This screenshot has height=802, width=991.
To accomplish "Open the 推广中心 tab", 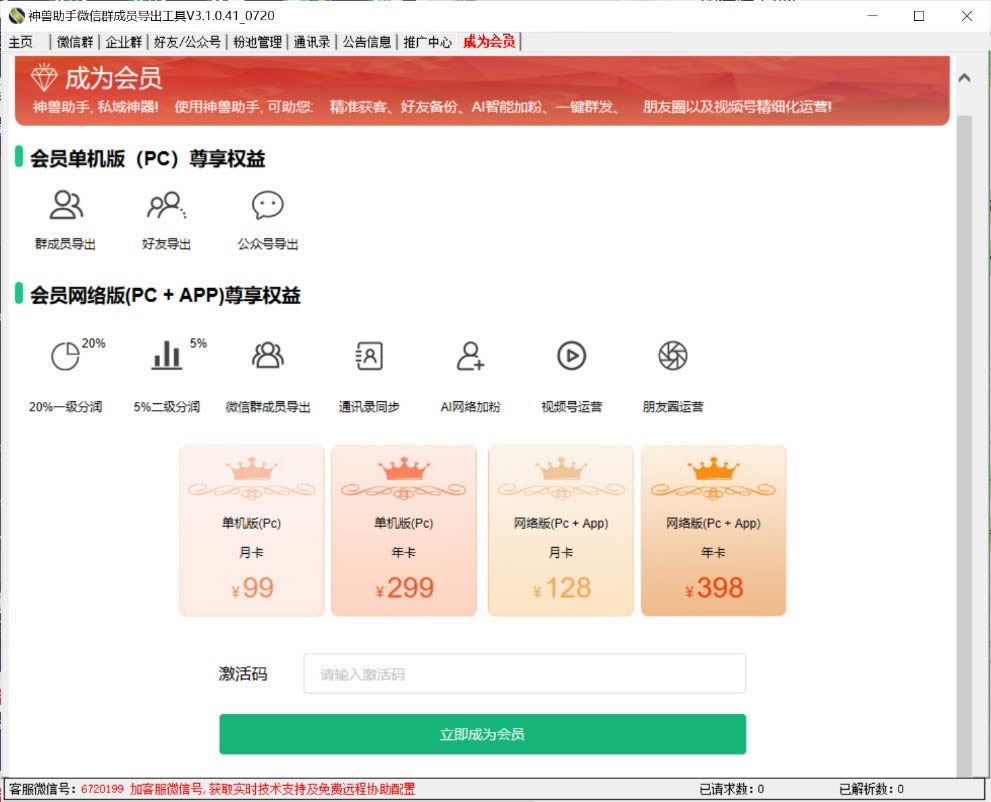I will [427, 42].
